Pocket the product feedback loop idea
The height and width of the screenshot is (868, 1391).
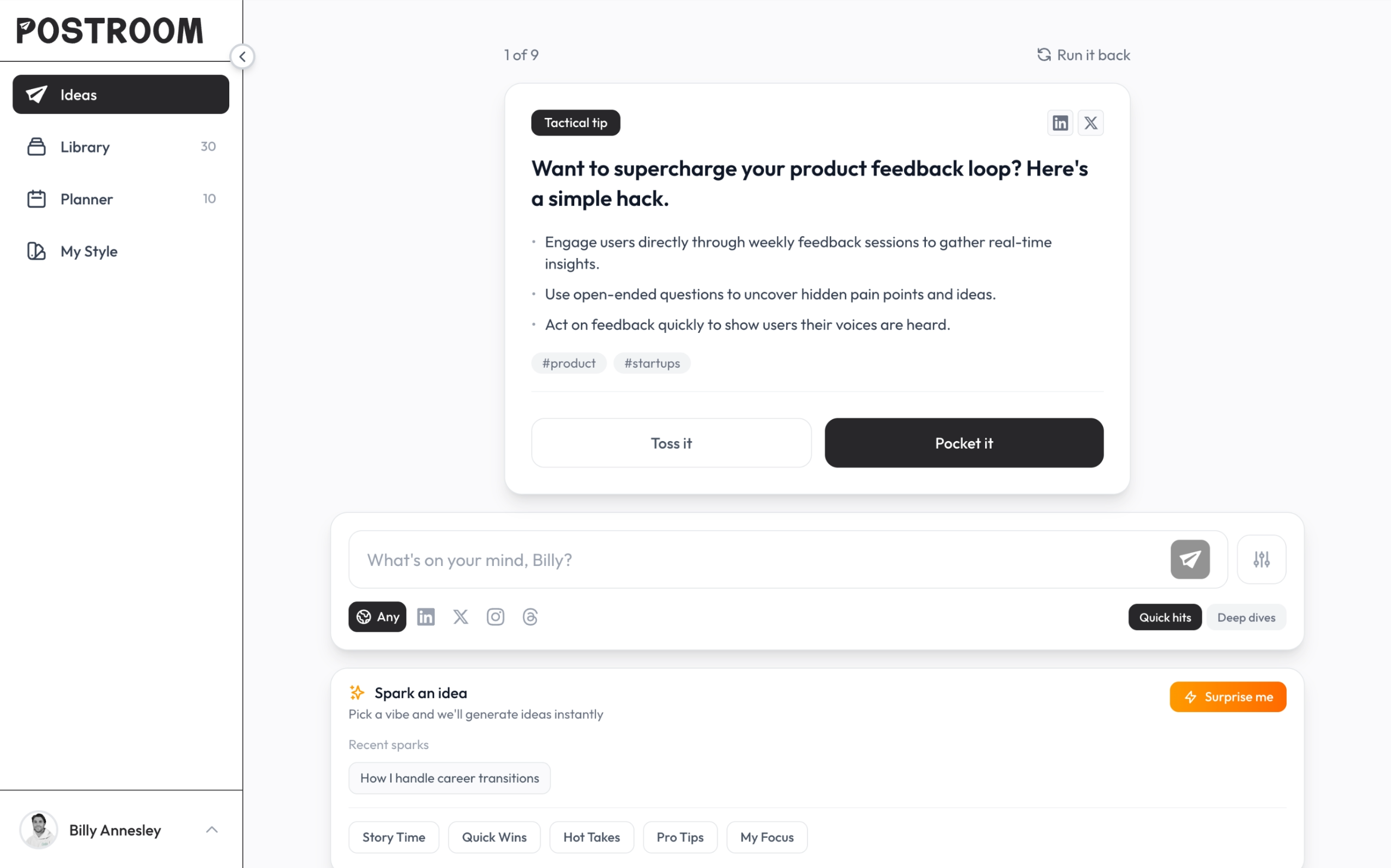963,443
